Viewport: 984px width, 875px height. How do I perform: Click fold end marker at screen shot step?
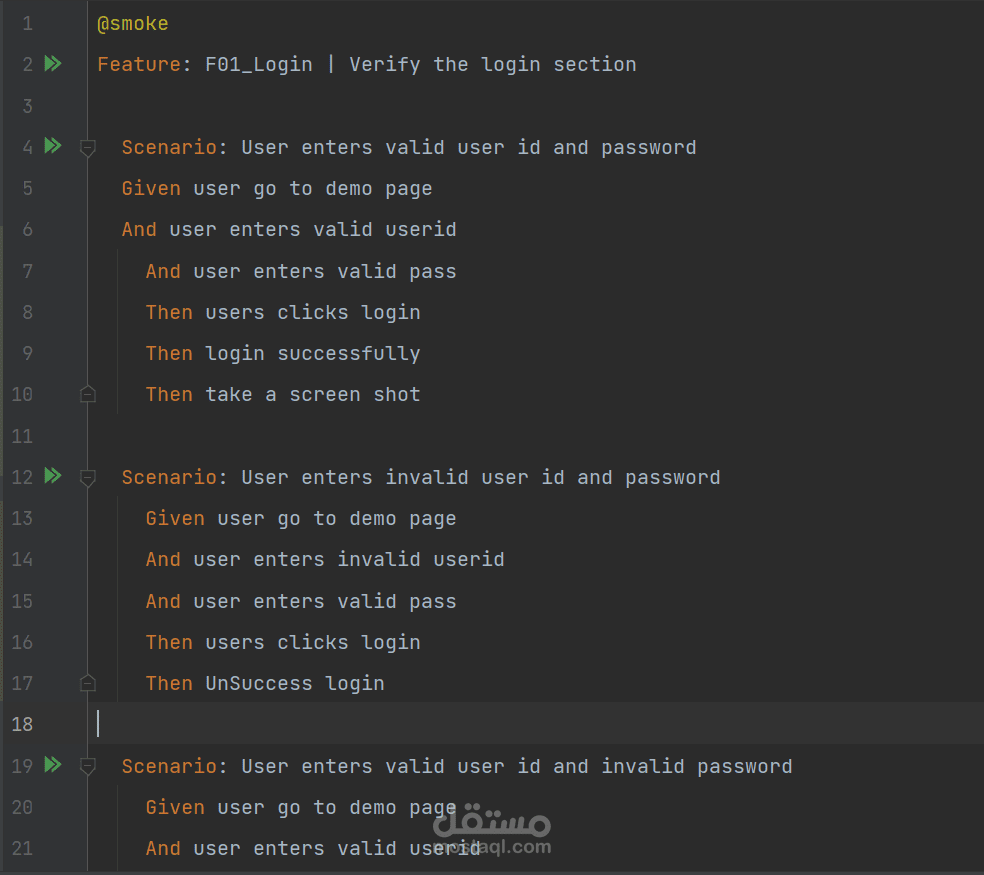[x=88, y=394]
